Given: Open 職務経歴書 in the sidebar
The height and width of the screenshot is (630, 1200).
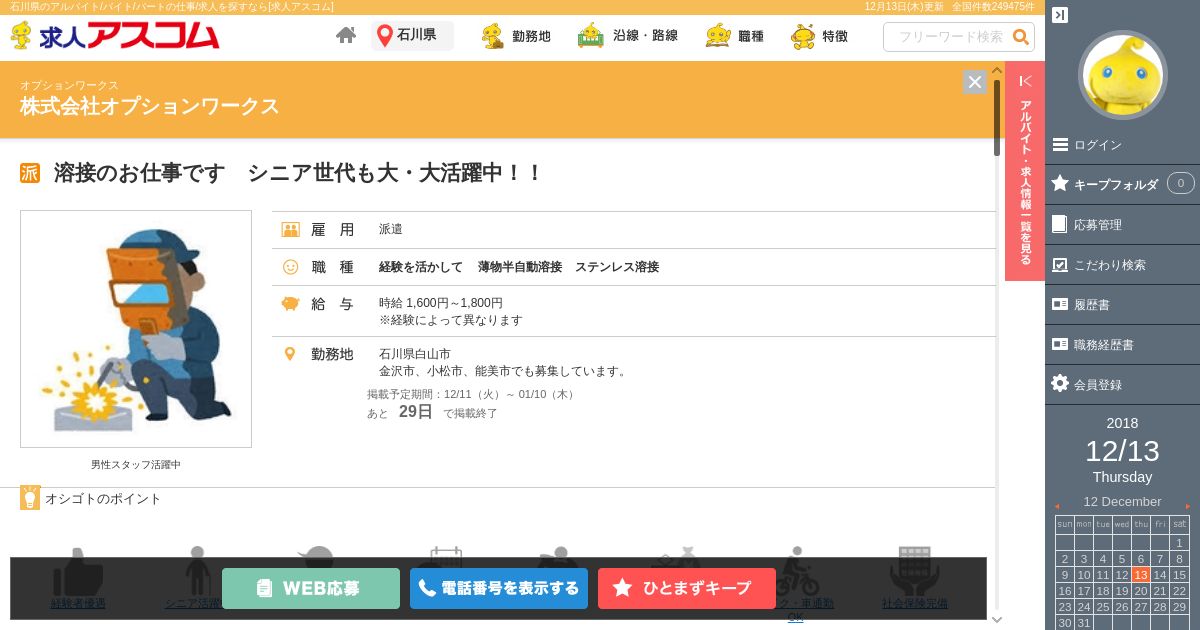Looking at the screenshot, I should (x=1122, y=344).
